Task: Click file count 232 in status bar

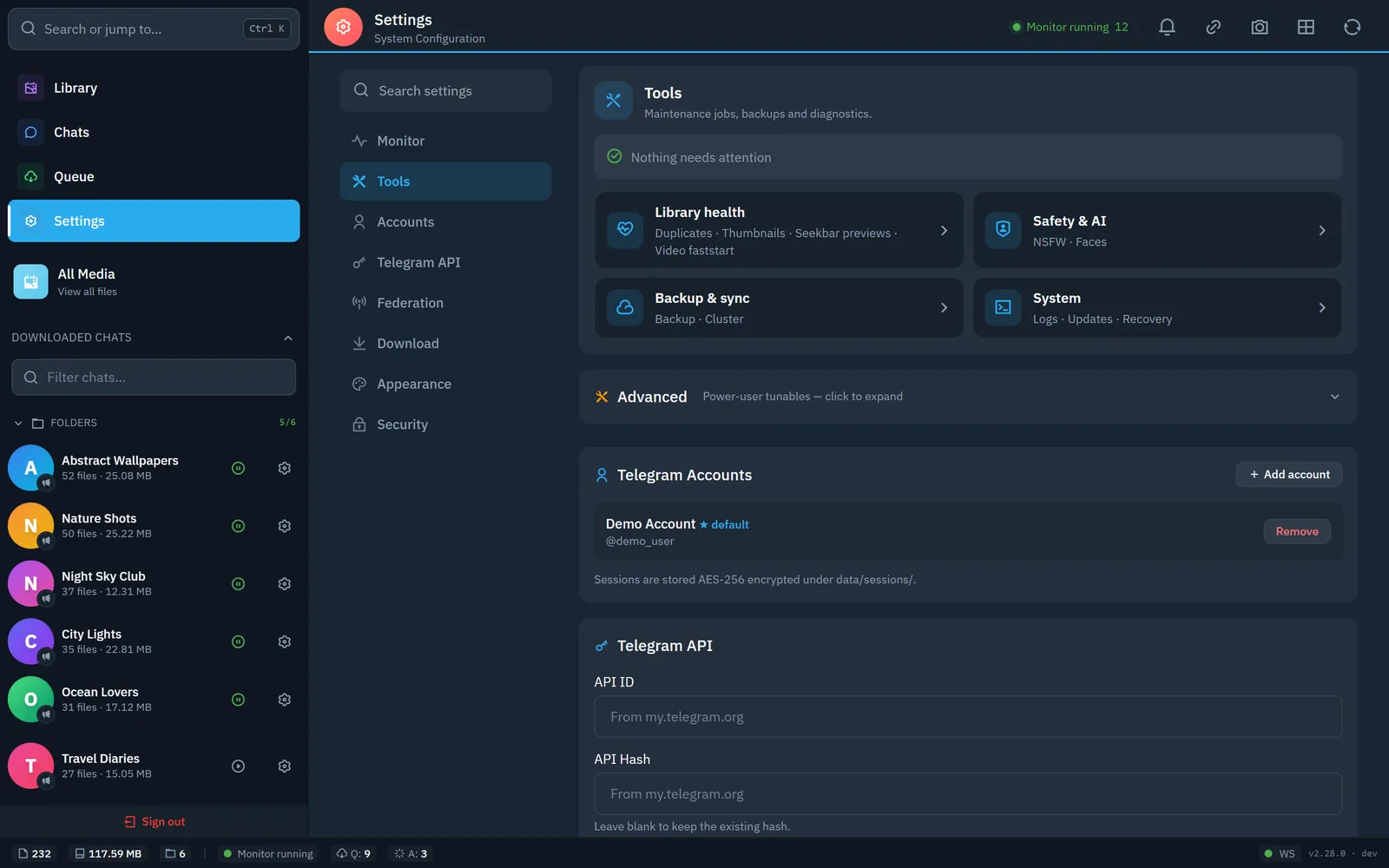Action: (x=35, y=854)
